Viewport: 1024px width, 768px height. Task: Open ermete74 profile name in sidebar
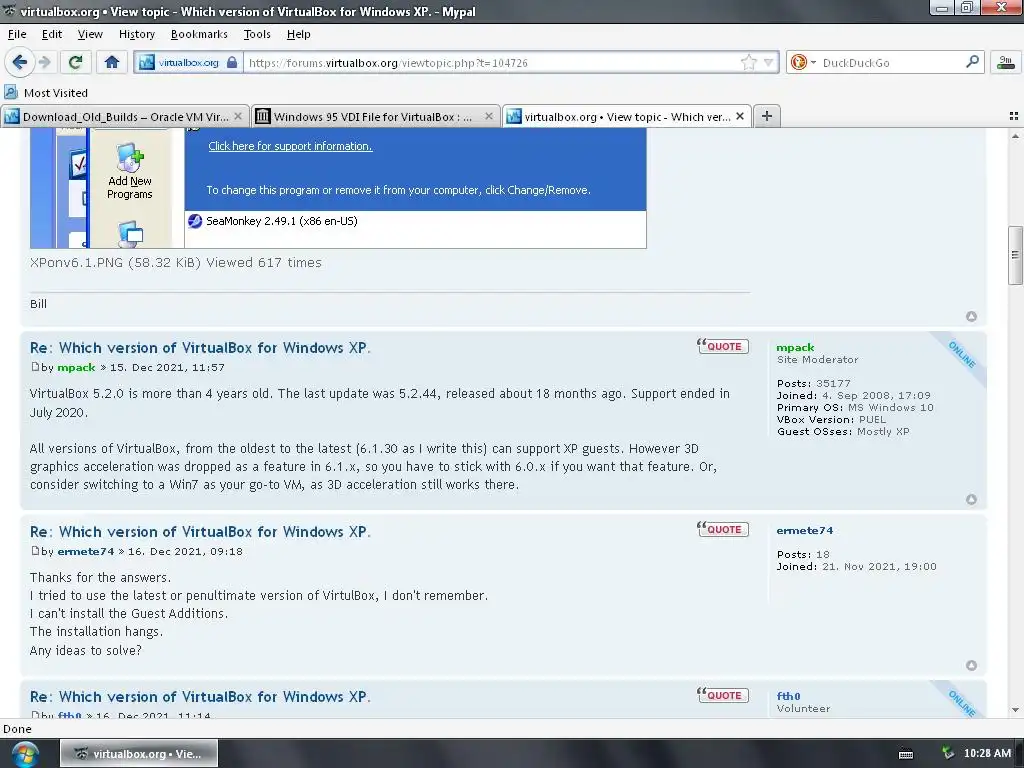(805, 530)
